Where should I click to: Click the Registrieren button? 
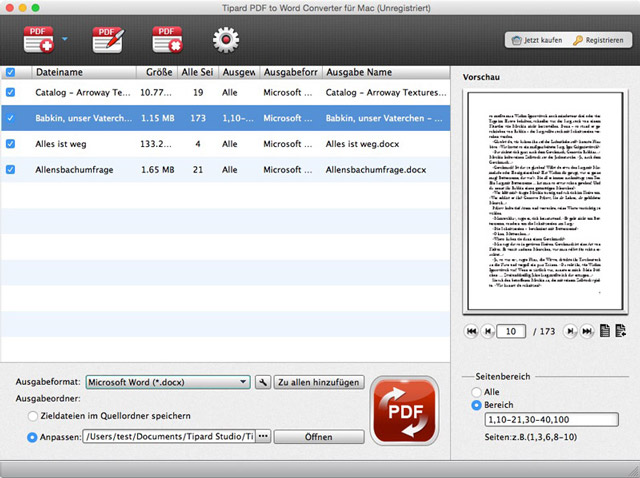[599, 40]
